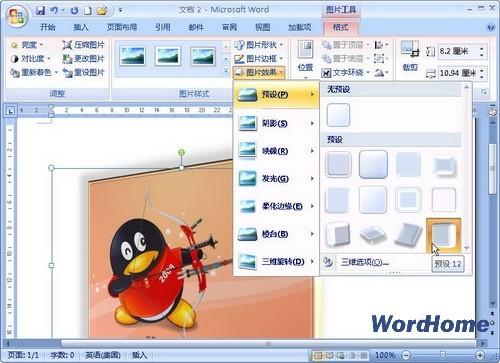The image size is (500, 363).
Task: Apply the second picture style thumbnail
Action: (168, 56)
